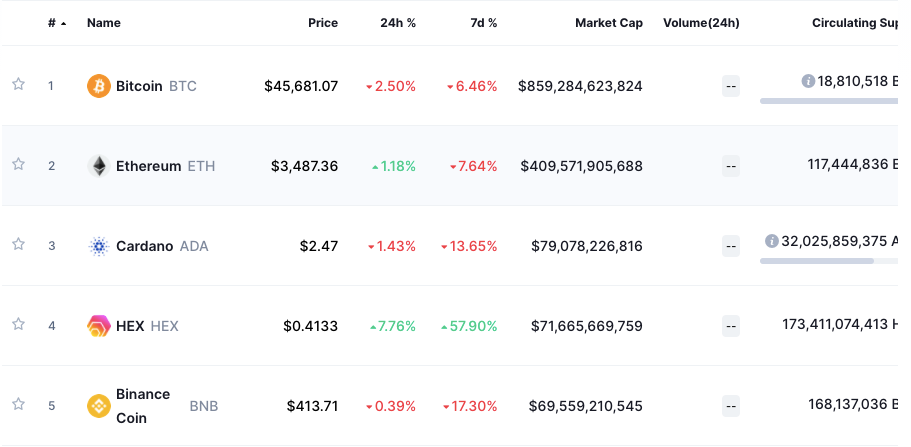Image resolution: width=911 pixels, height=447 pixels.
Task: Star Ethereum for the watchlist
Action: [18, 165]
